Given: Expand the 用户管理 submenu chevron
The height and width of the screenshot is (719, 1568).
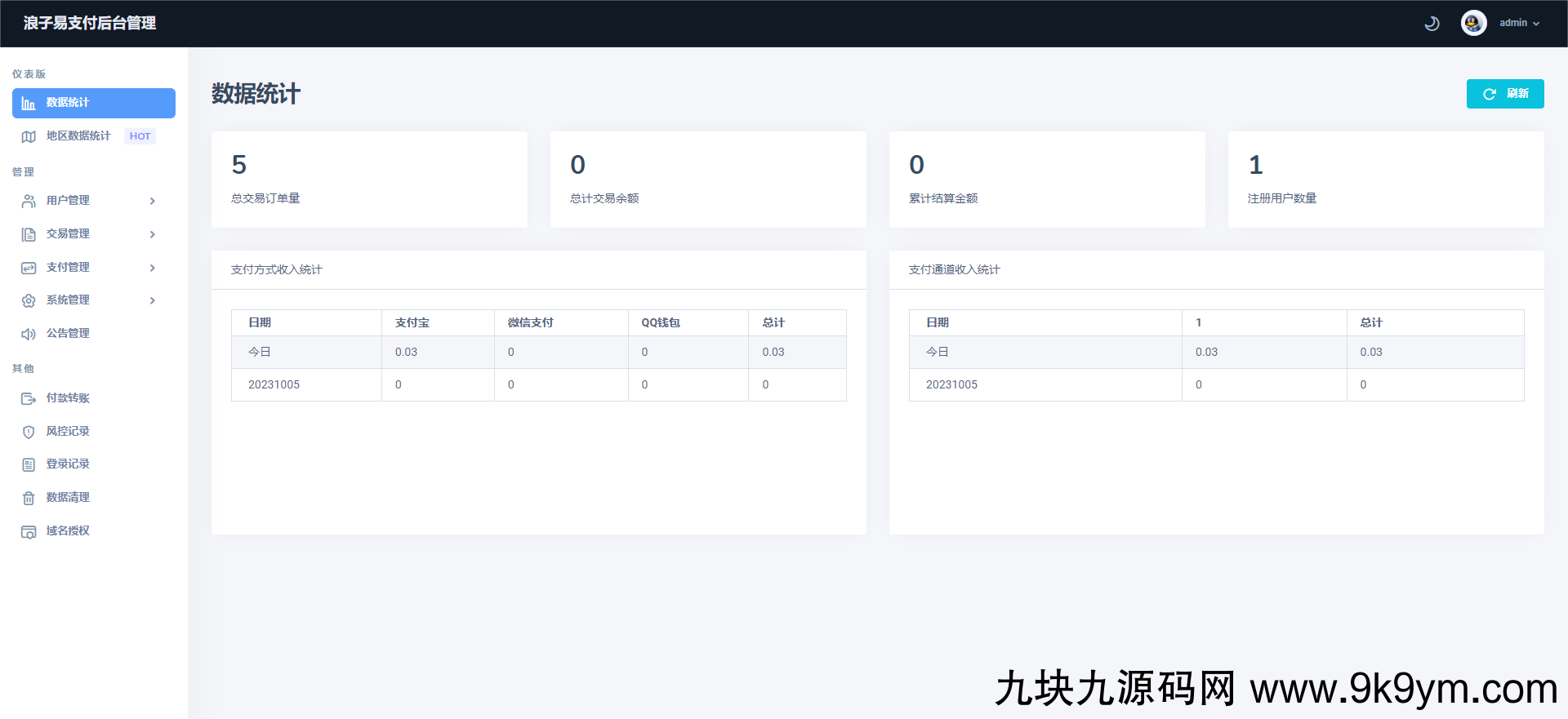Looking at the screenshot, I should point(153,201).
